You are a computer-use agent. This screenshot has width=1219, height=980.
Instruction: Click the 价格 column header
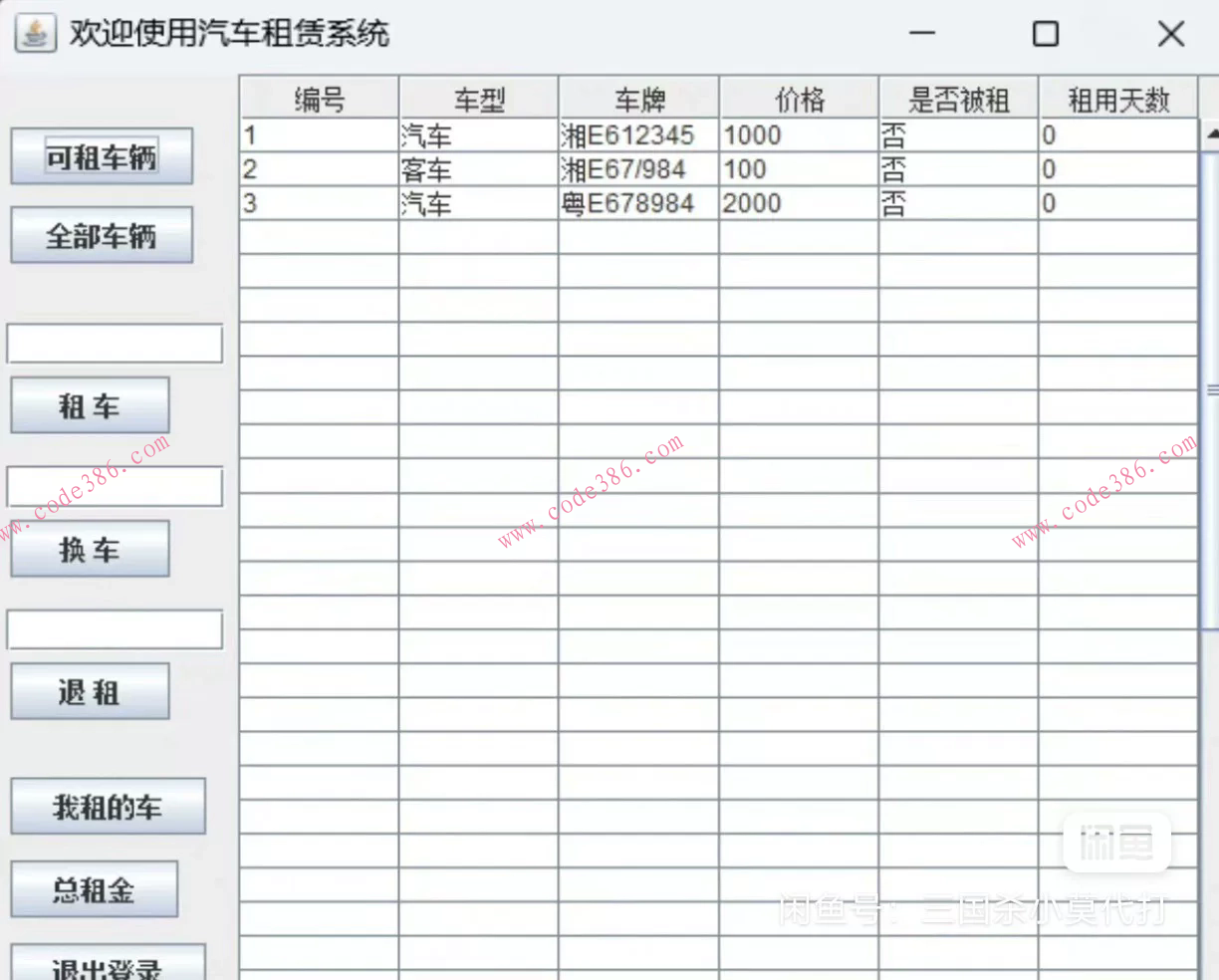[799, 99]
